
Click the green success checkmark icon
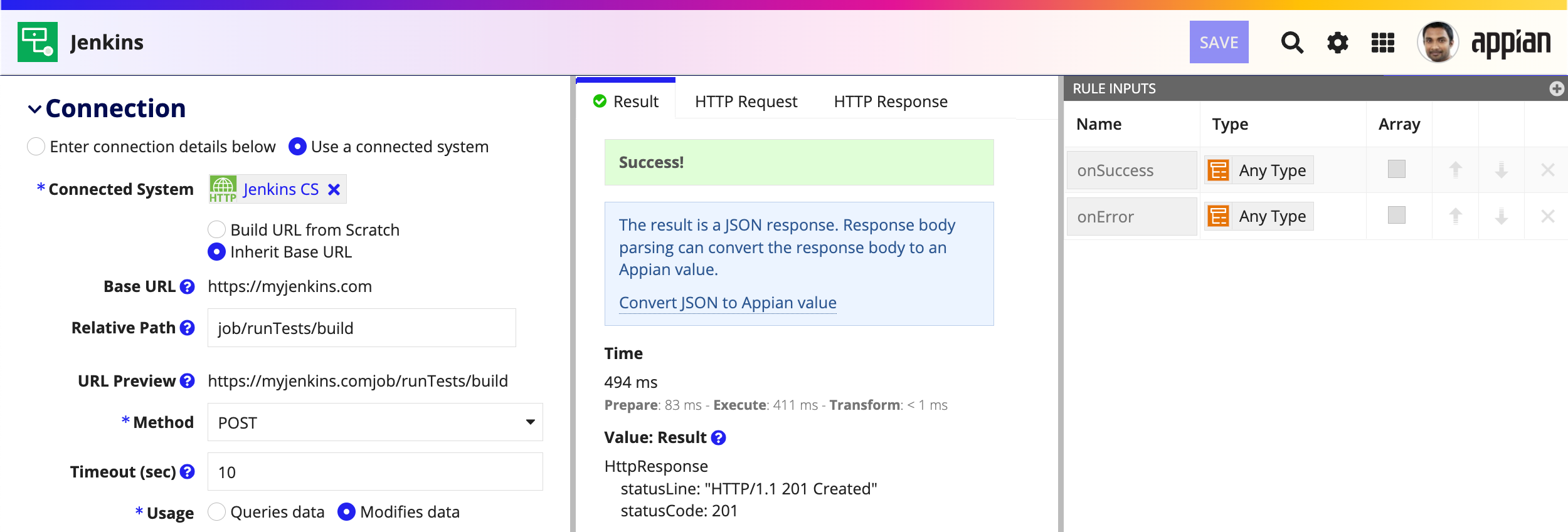(600, 101)
